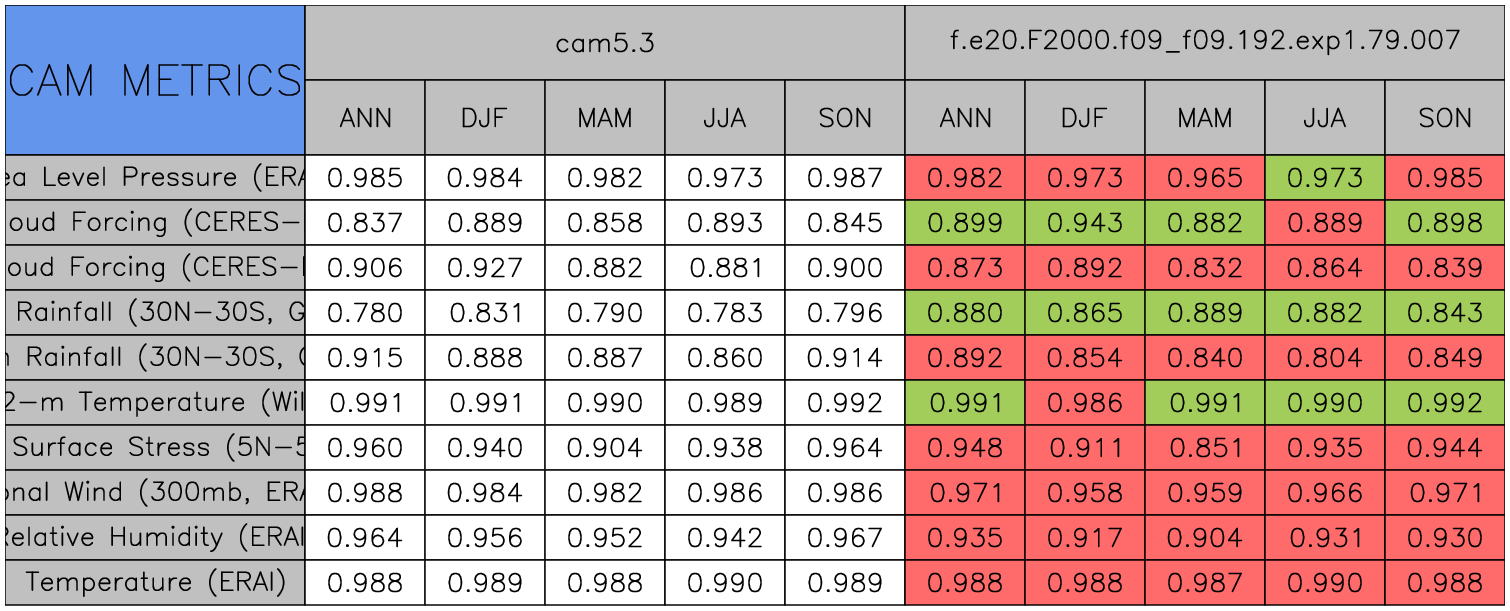Viewport: 1510px width, 611px height.
Task: Select the red 0.851 cell
Action: pyautogui.click(x=1205, y=448)
